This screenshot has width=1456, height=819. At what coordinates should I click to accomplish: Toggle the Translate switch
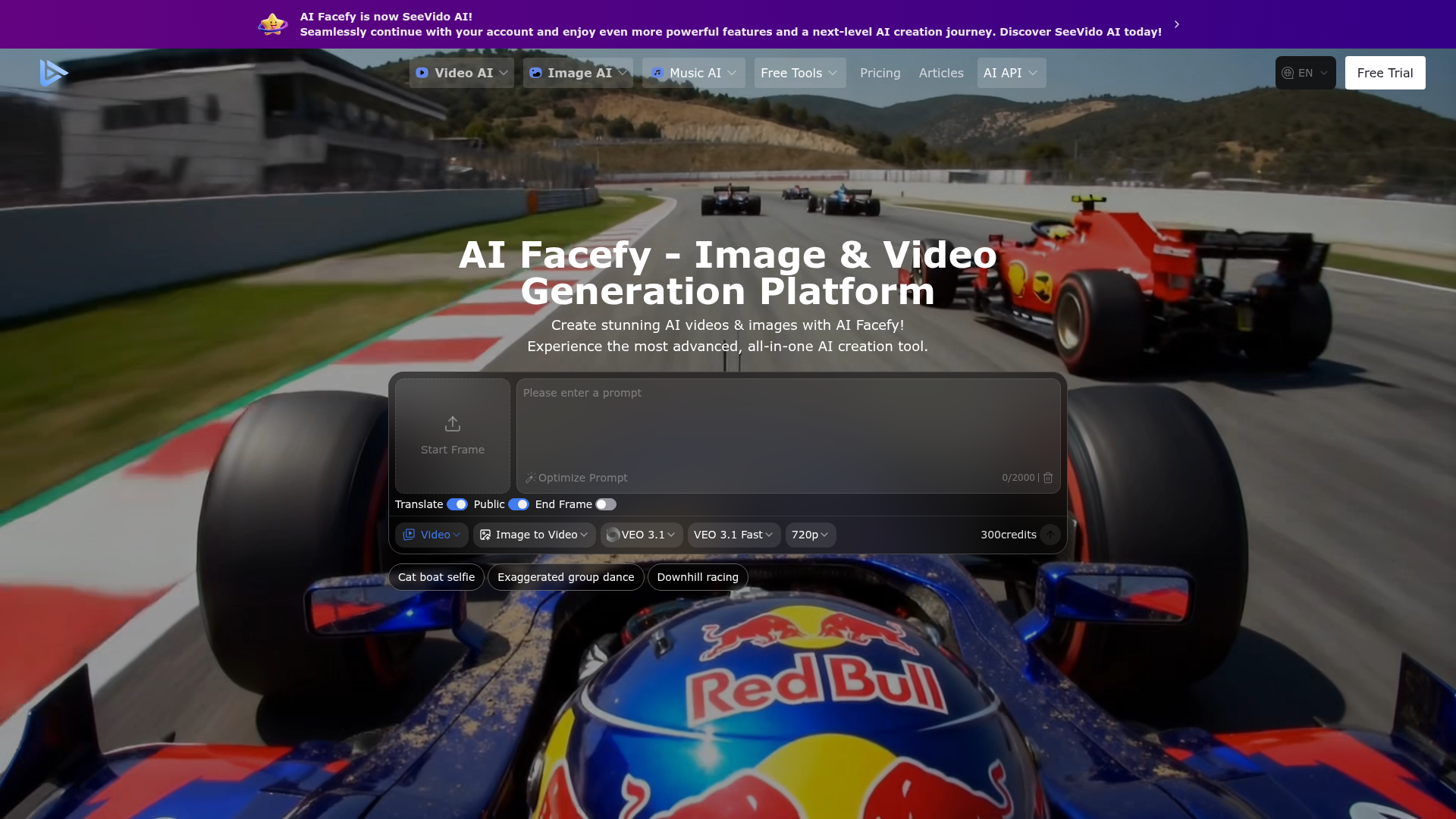457,504
